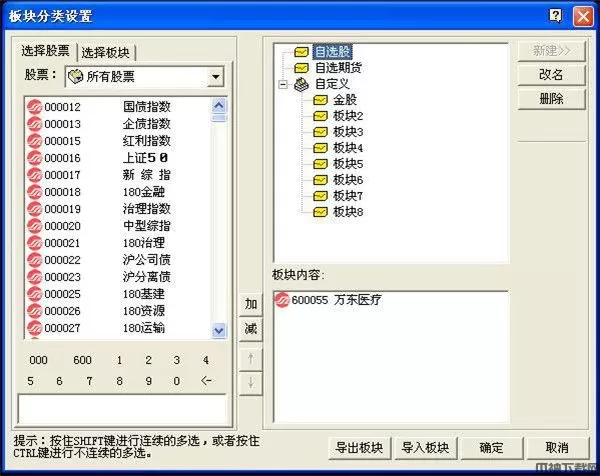Click the 000023 沪分离债 stock icon
The image size is (600, 476).
point(34,277)
